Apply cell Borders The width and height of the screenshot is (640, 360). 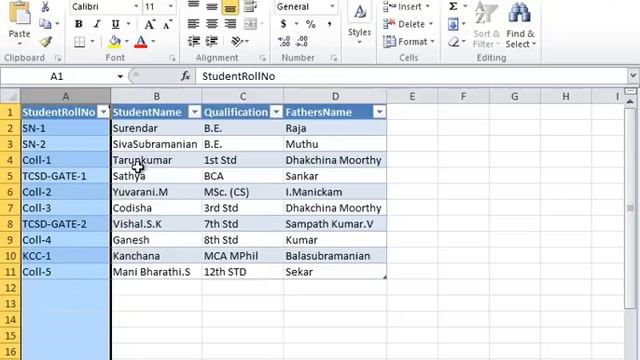coord(80,42)
